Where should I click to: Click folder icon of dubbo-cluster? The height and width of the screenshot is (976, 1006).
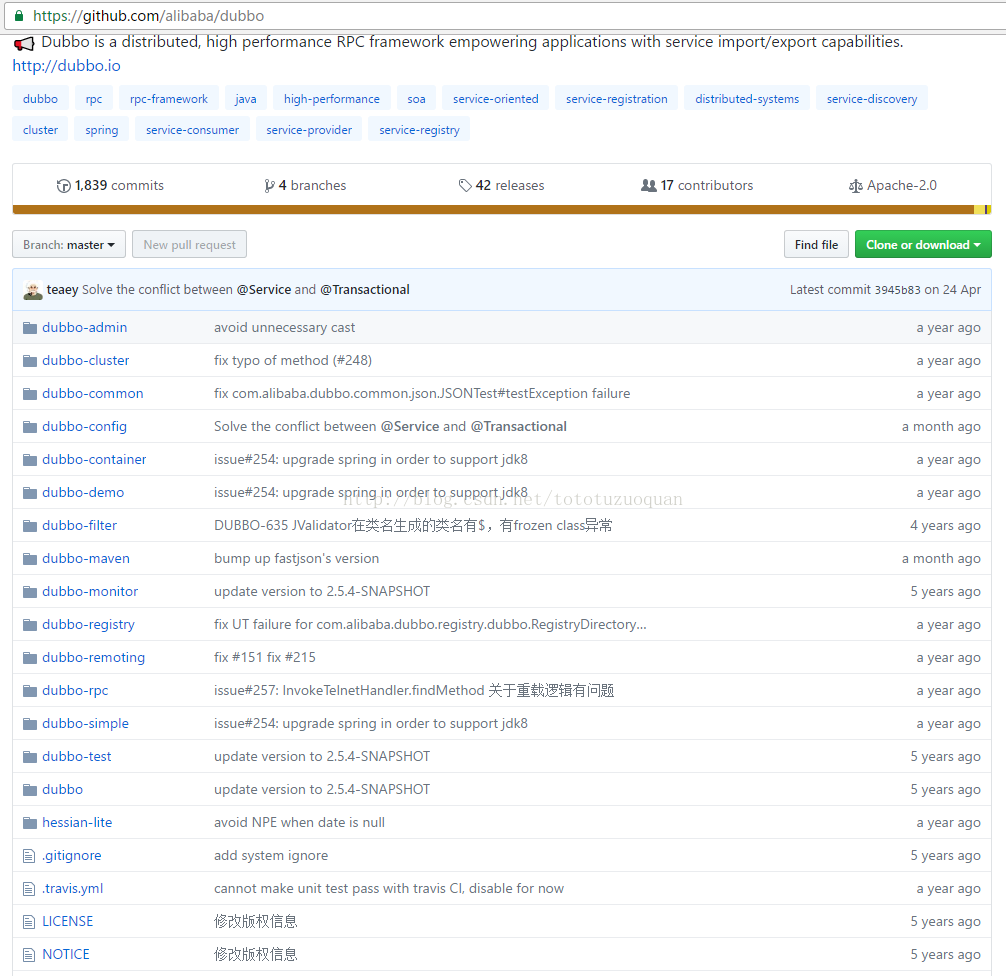pos(30,361)
